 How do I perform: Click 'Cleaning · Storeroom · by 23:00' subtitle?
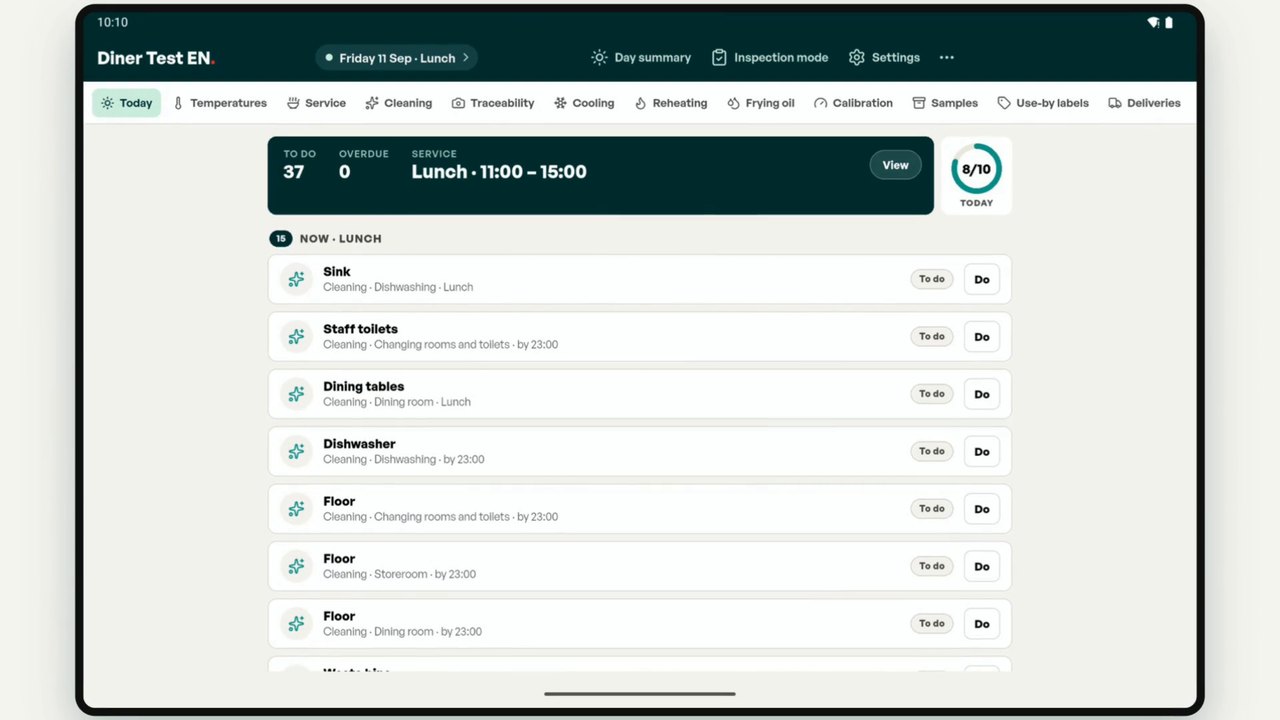[399, 575]
